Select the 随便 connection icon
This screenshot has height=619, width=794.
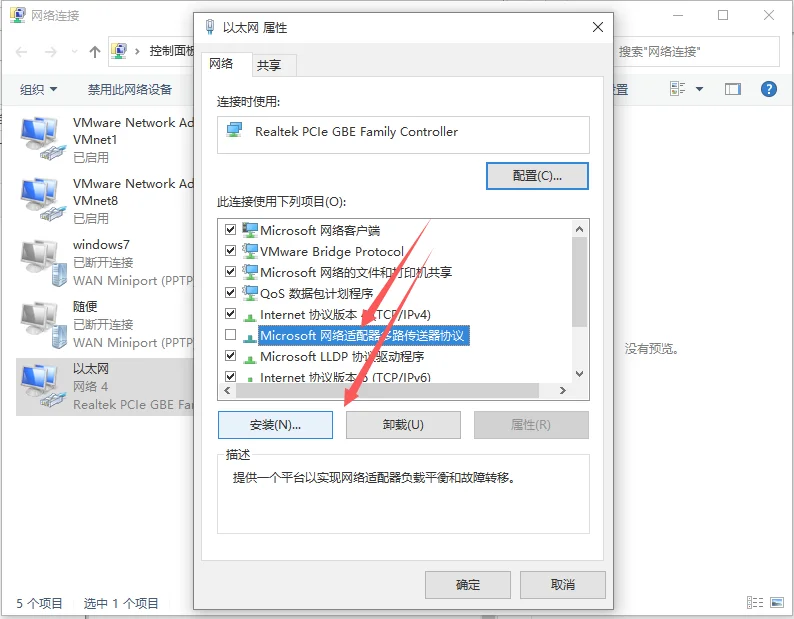(x=43, y=324)
